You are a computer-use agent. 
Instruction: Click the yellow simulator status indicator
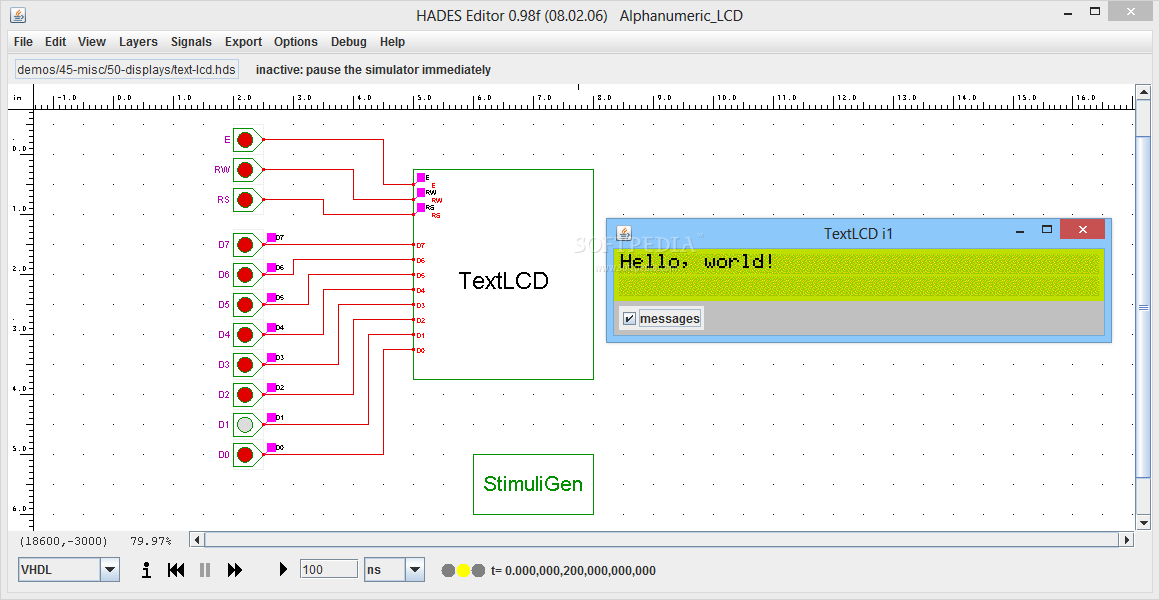pos(463,570)
